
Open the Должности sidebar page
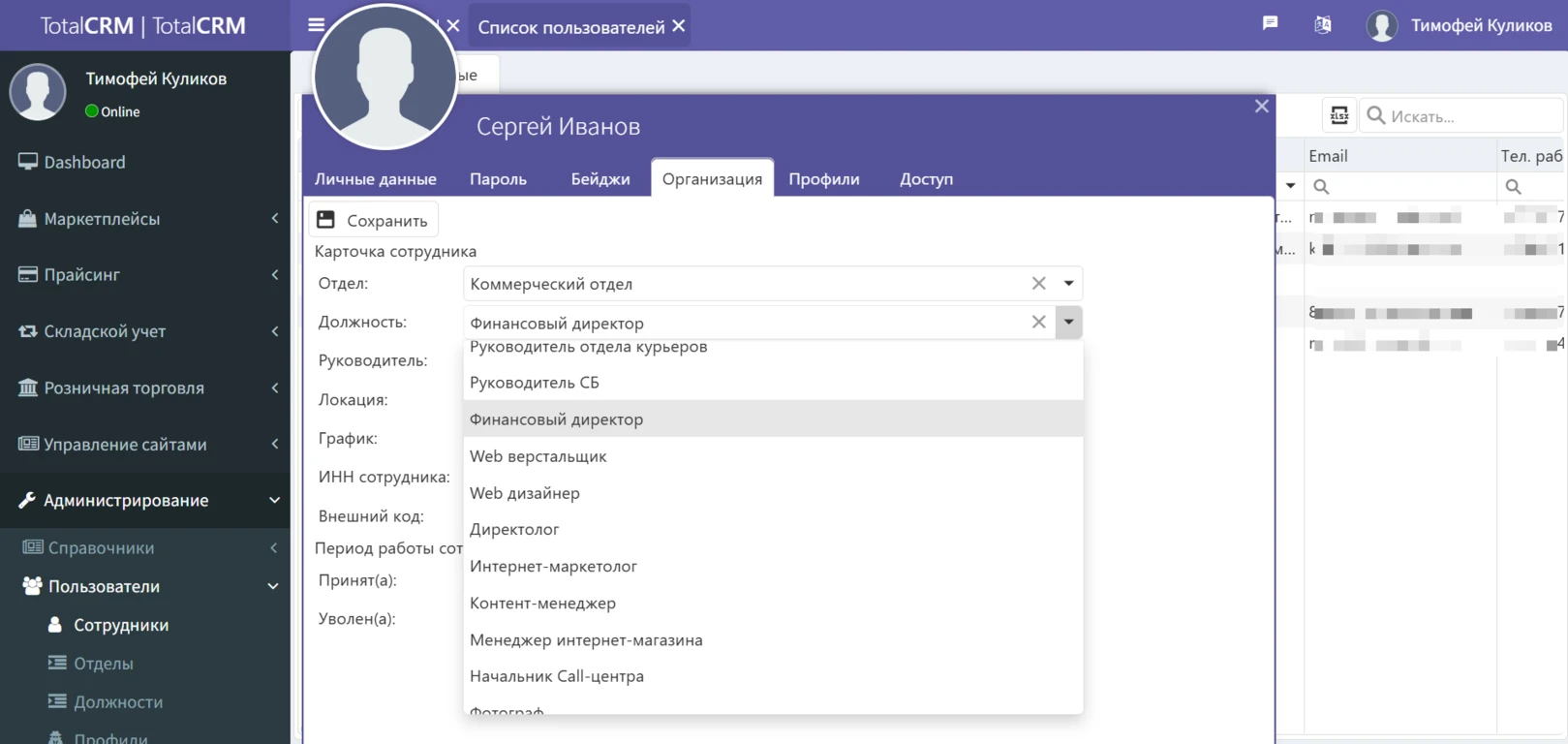(x=118, y=702)
